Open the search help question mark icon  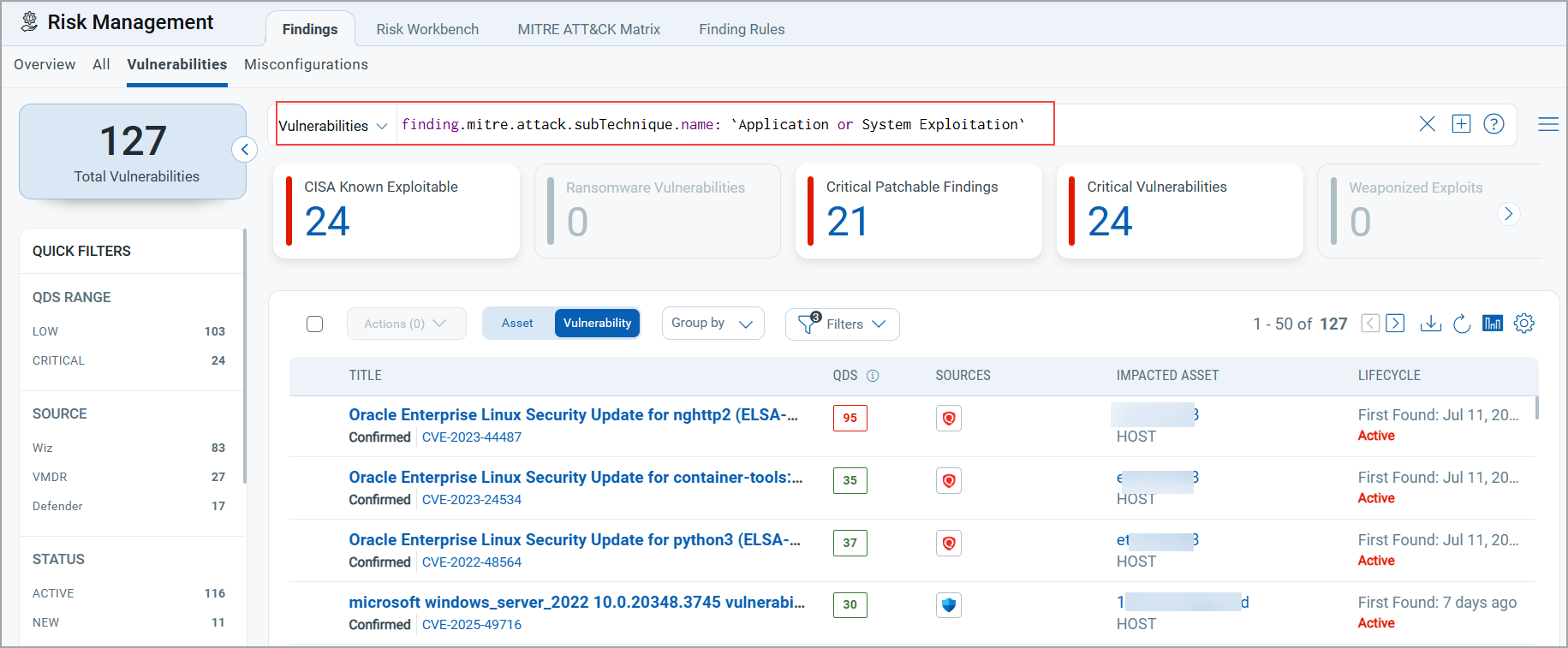click(x=1493, y=124)
